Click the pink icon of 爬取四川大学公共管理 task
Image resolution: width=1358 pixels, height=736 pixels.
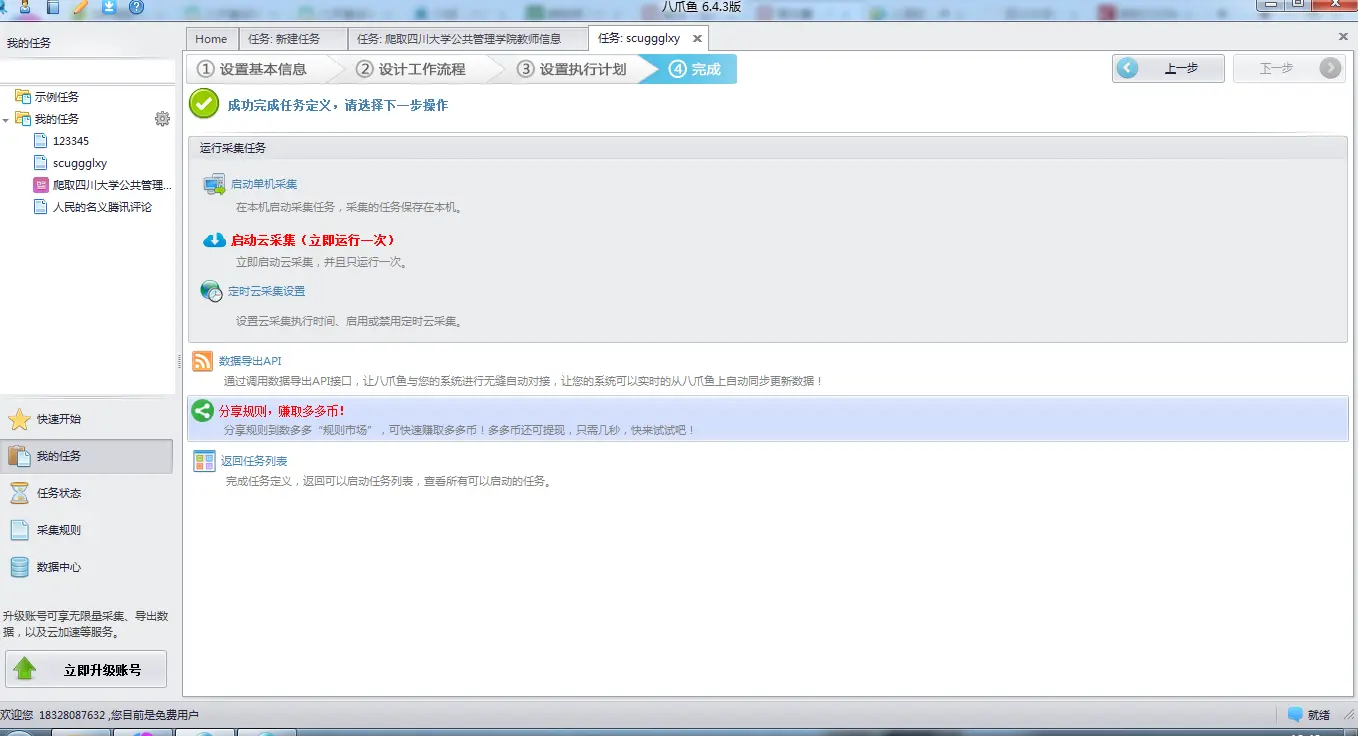pos(41,185)
